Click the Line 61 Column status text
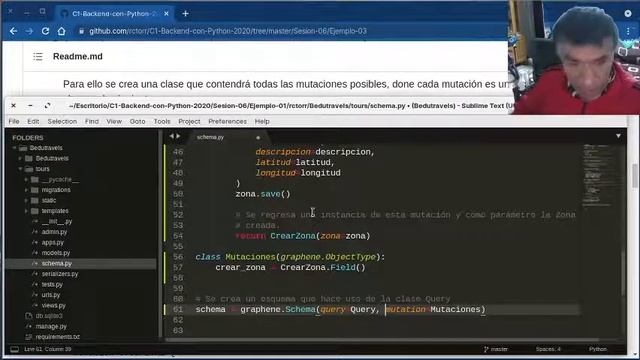The height and width of the screenshot is (360, 640). [48, 349]
